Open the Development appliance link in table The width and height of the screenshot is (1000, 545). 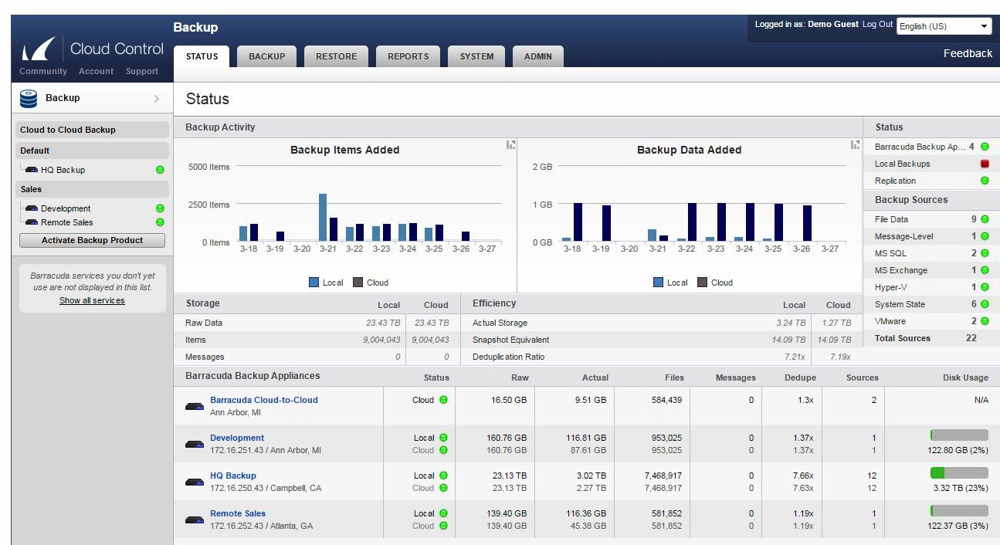pyautogui.click(x=237, y=438)
